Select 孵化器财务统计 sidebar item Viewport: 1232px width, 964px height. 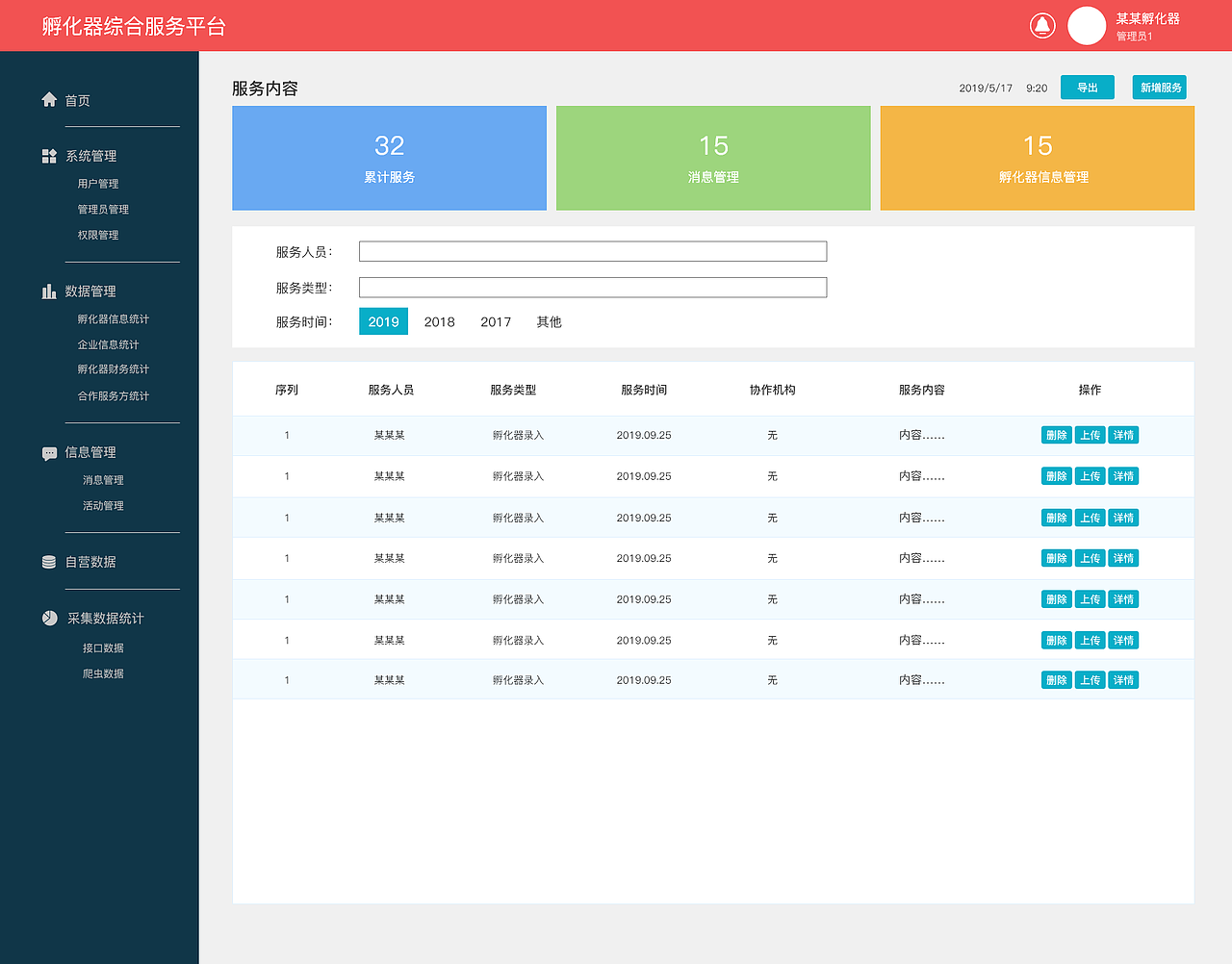click(x=114, y=369)
